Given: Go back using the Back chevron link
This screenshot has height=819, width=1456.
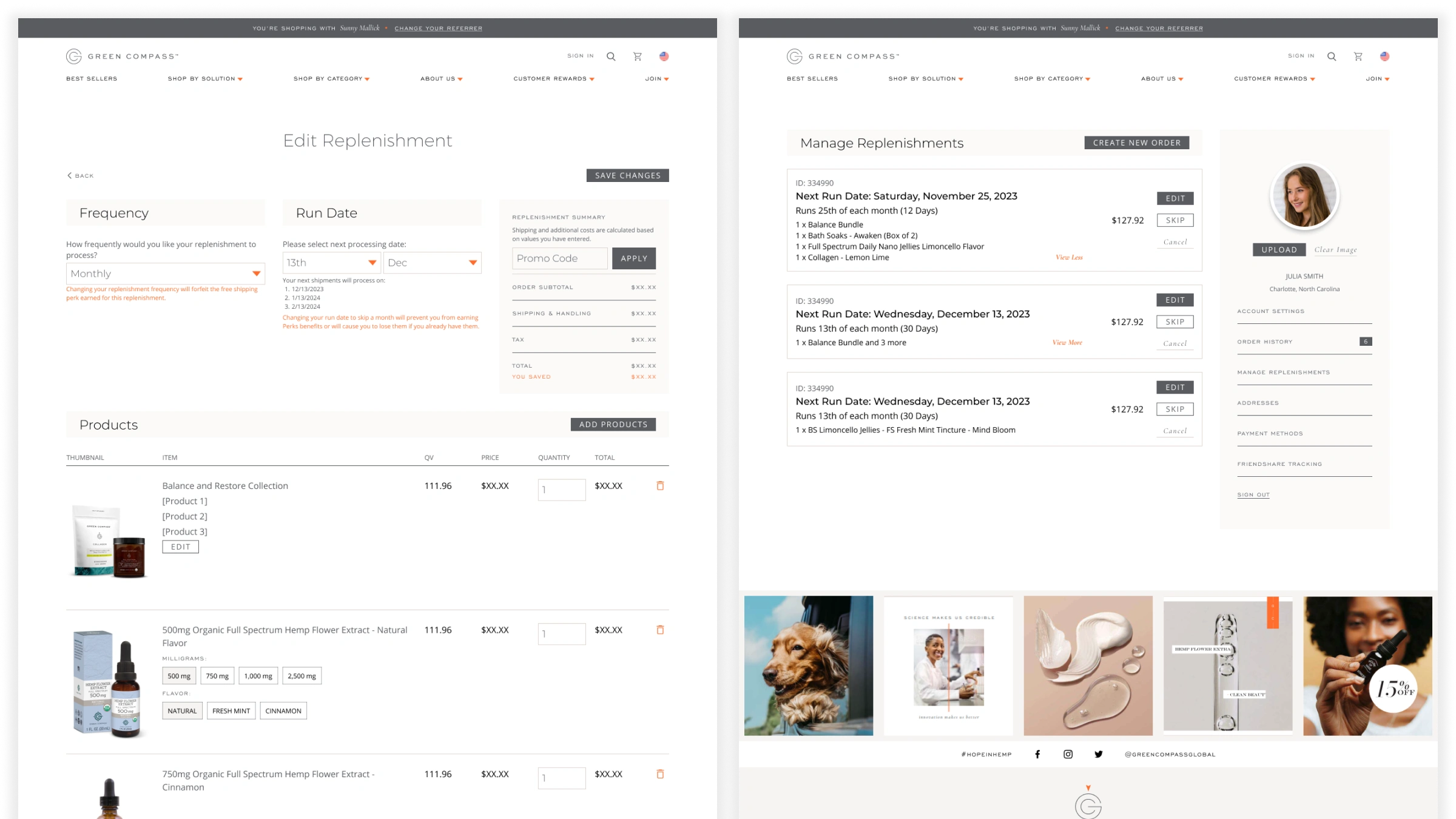Looking at the screenshot, I should point(80,175).
